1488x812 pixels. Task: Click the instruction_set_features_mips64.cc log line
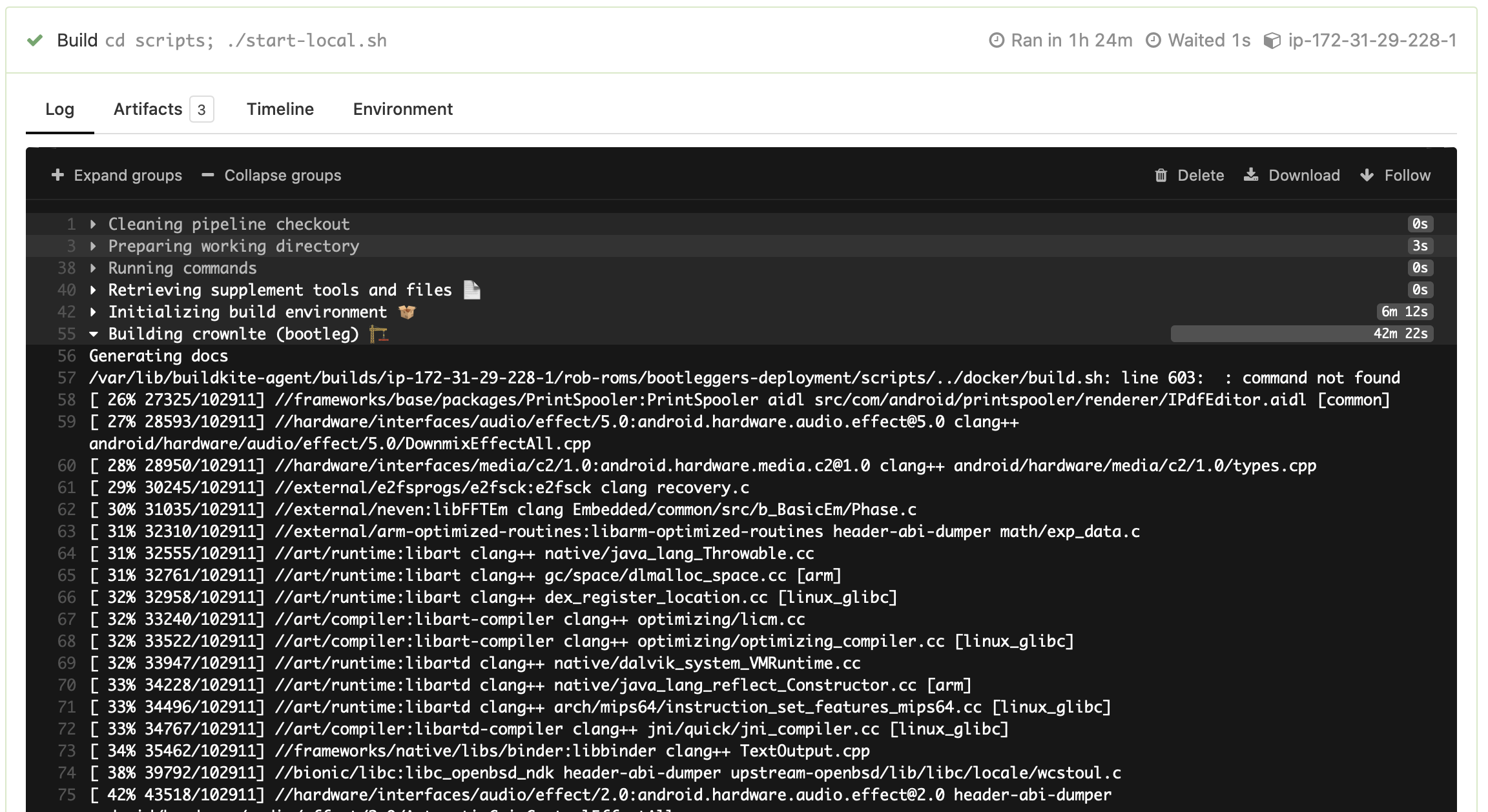(x=600, y=707)
